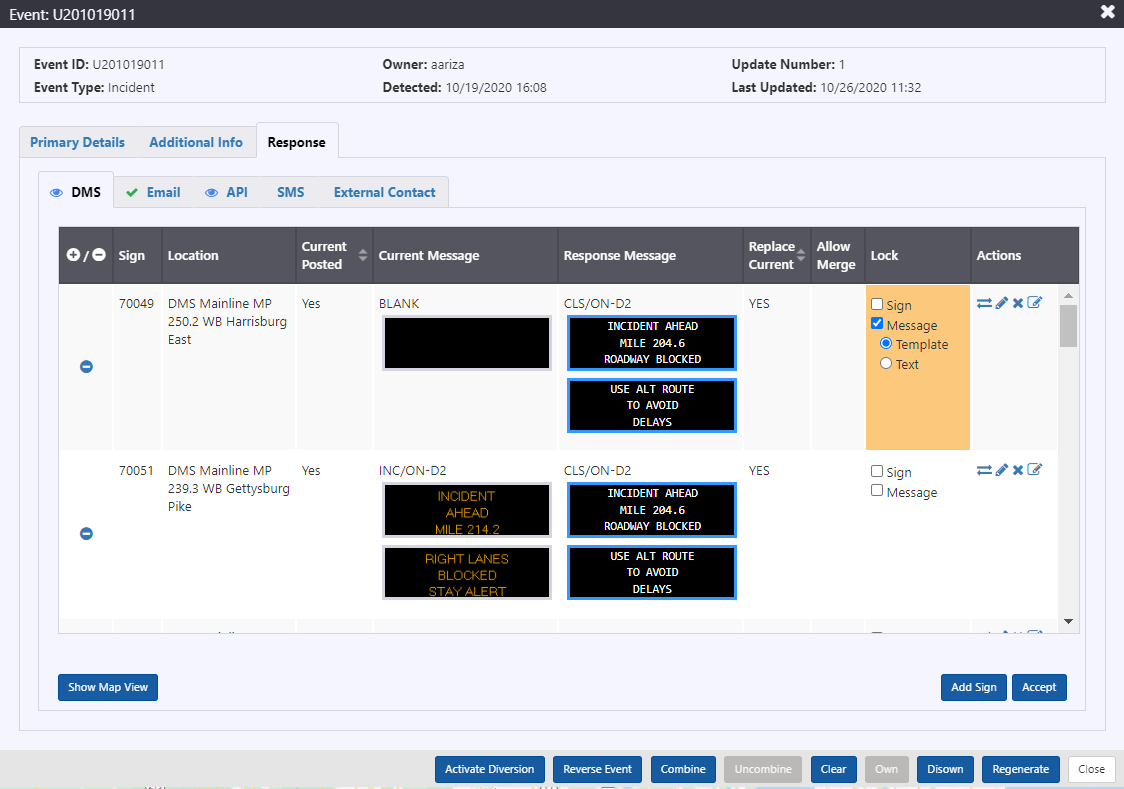Click the edit-note icon for sign 70051
The image size is (1124, 789).
pos(1034,469)
